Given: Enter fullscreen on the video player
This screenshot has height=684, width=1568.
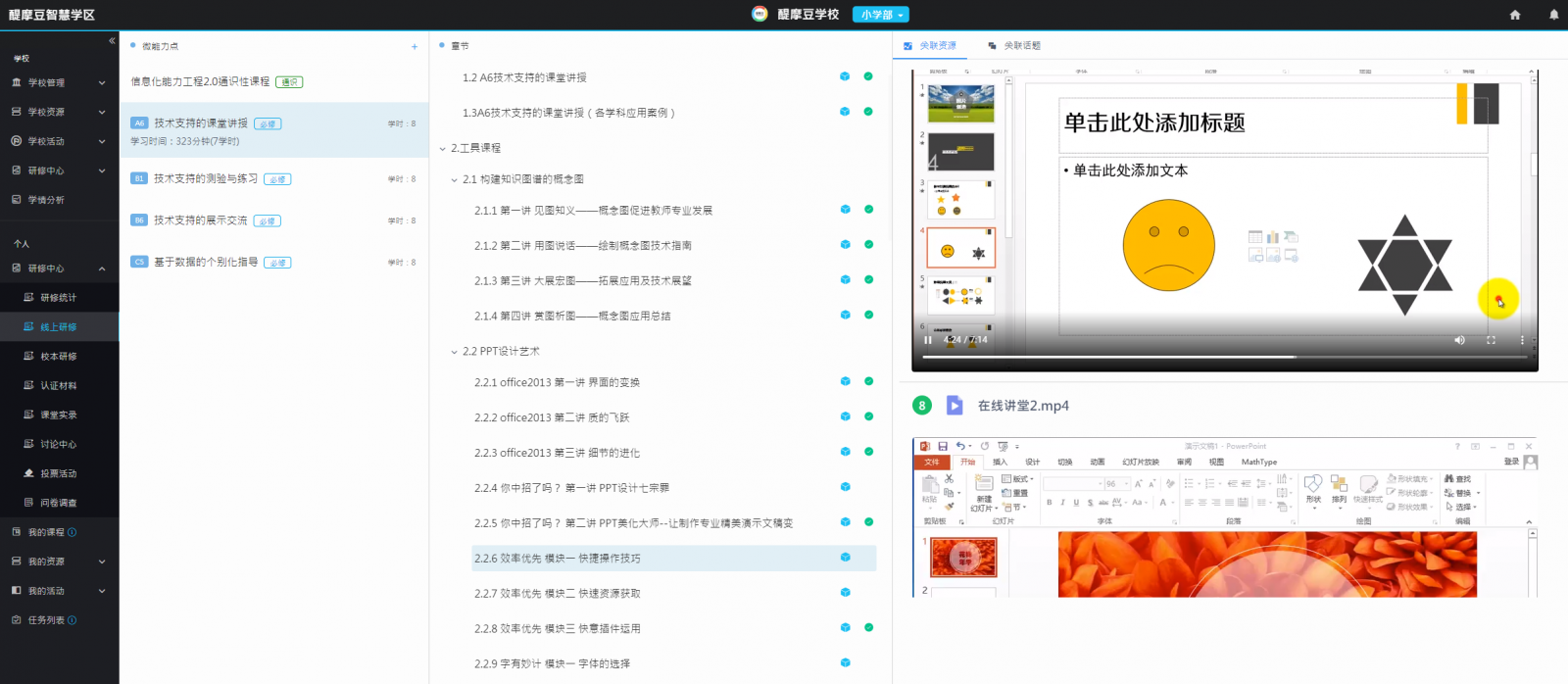Looking at the screenshot, I should pos(1491,340).
